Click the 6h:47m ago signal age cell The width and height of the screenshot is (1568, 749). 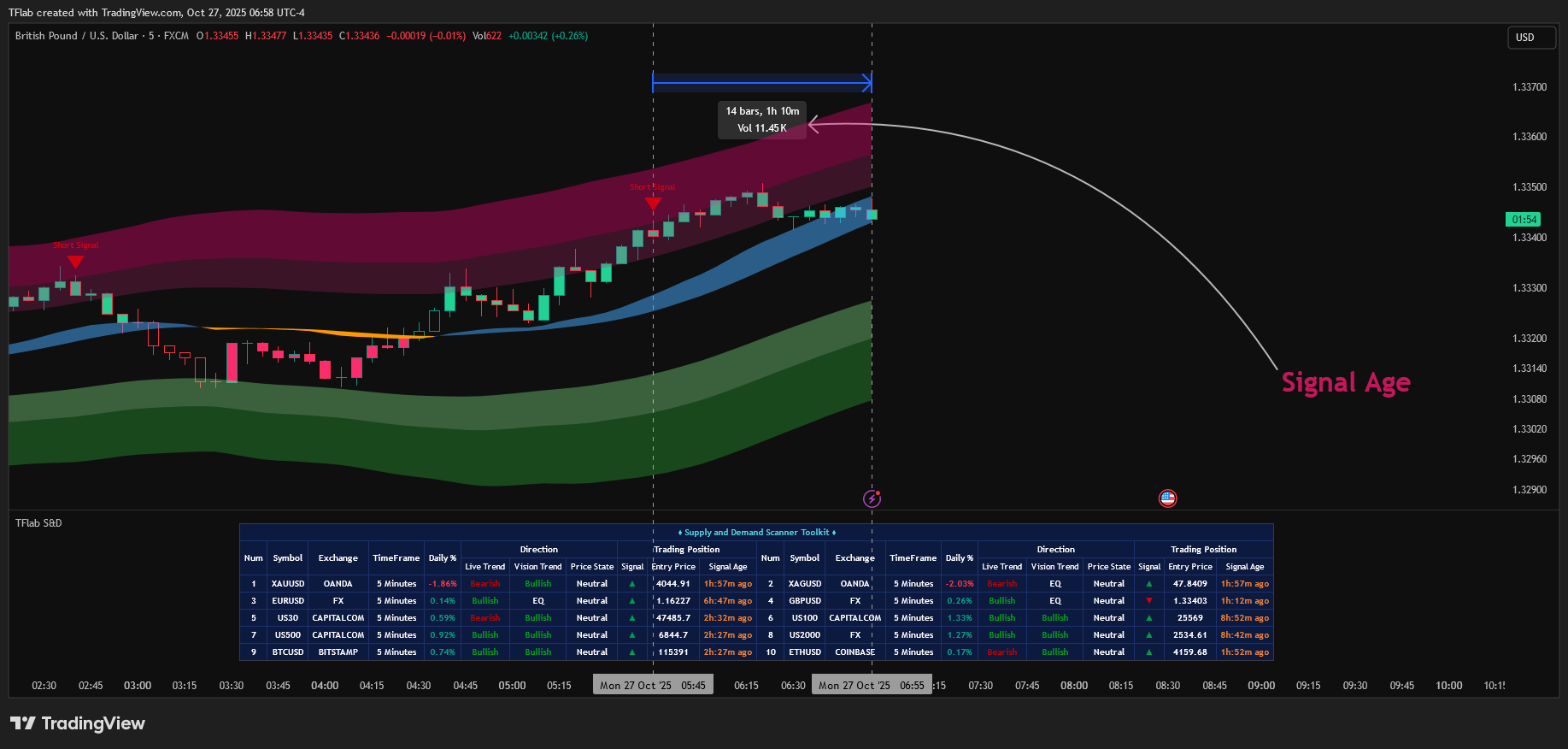click(728, 601)
